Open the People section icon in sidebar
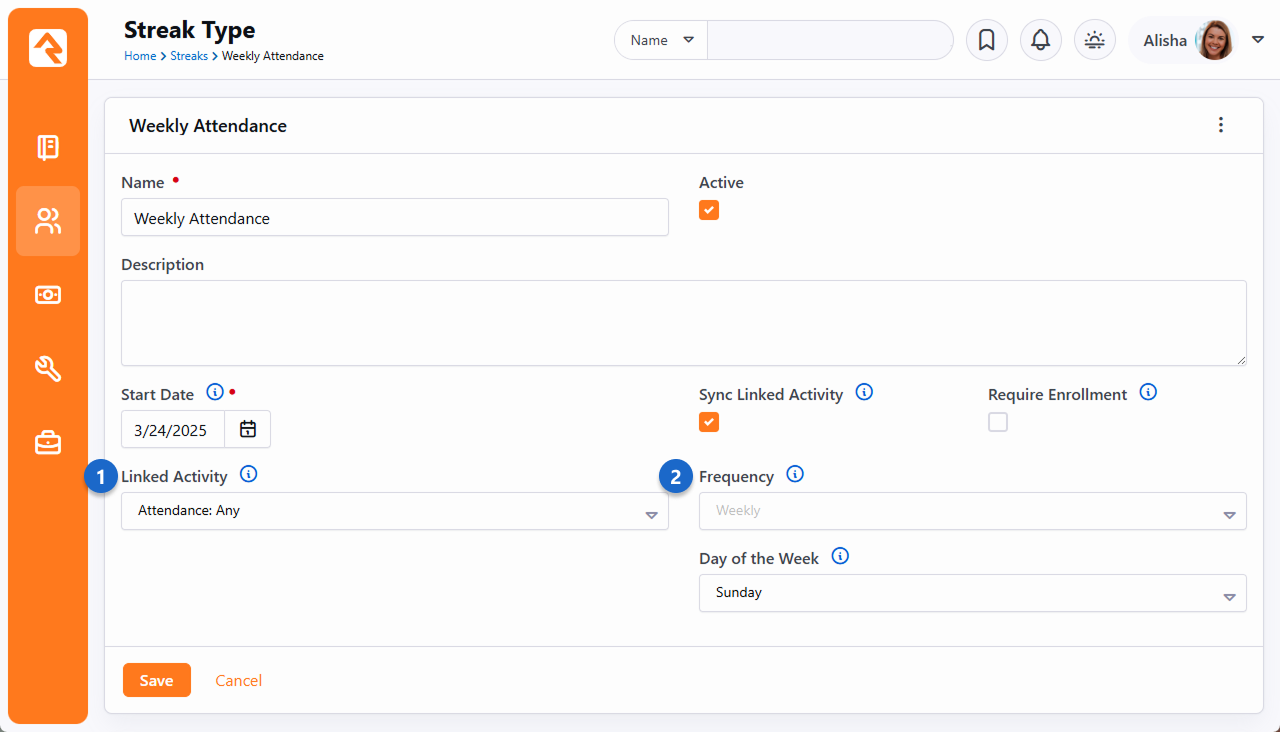The height and width of the screenshot is (732, 1280). (48, 221)
